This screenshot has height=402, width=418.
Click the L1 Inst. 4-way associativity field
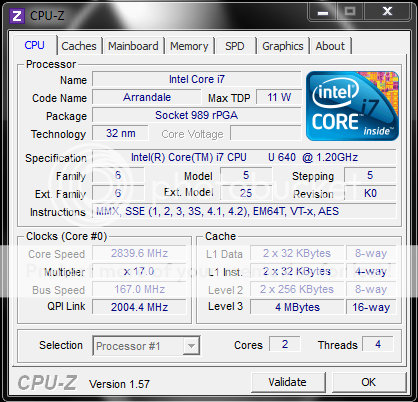(x=371, y=271)
